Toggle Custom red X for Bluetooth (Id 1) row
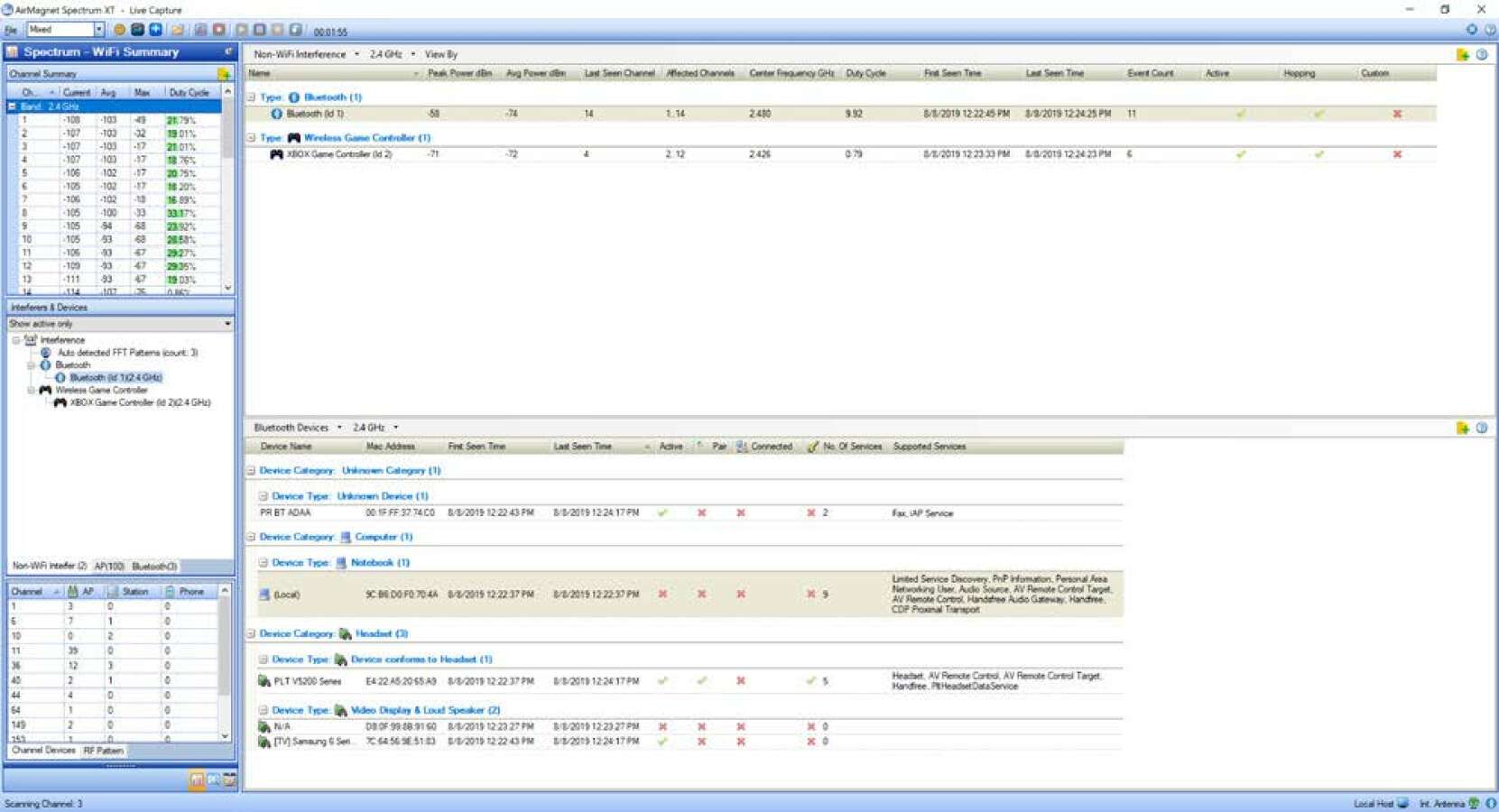The height and width of the screenshot is (812, 1499). (1397, 114)
